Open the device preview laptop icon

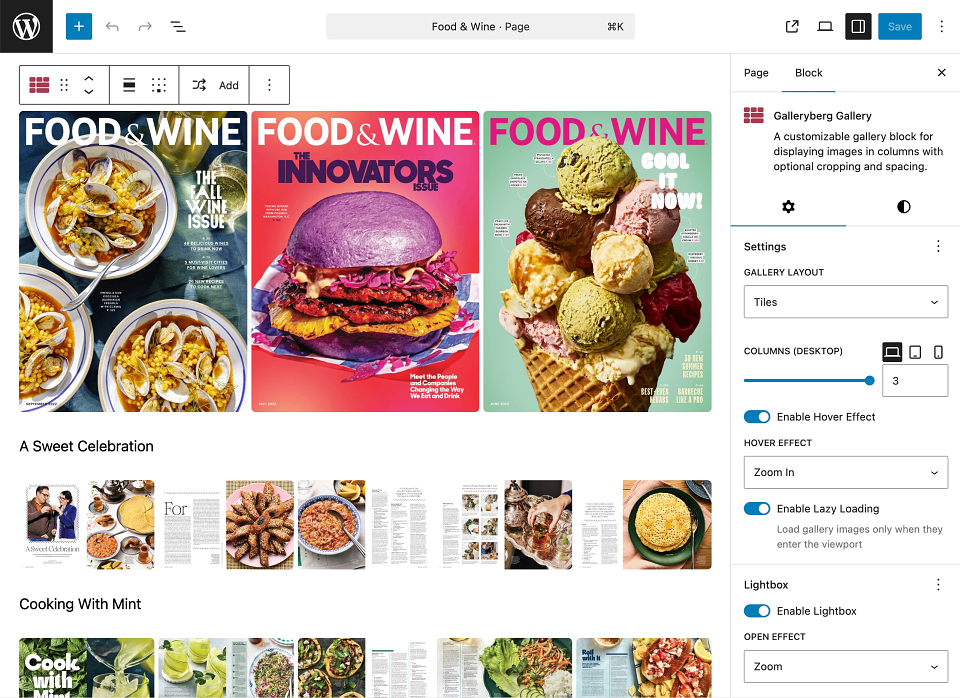coord(825,26)
